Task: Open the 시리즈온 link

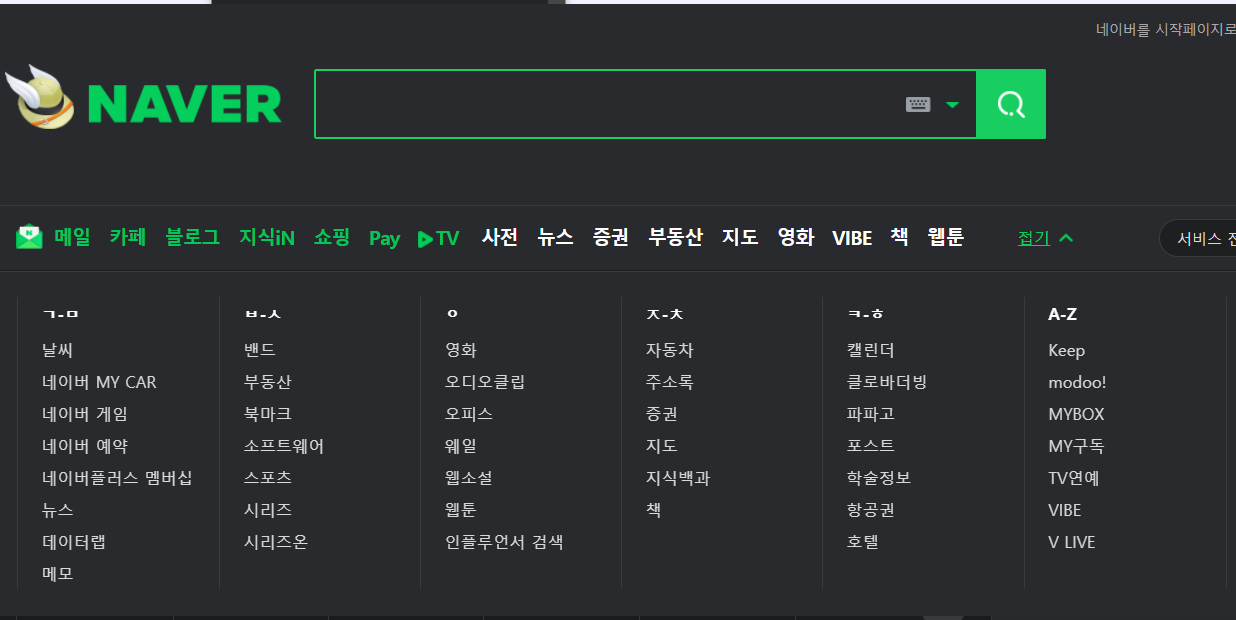Action: point(276,542)
